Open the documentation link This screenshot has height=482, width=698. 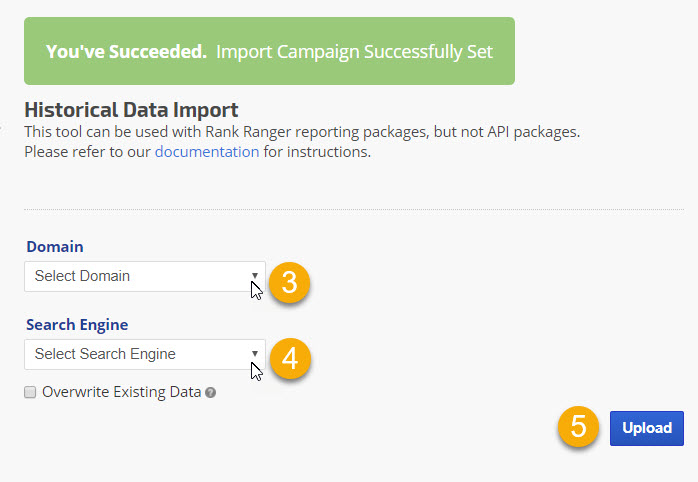[x=206, y=152]
